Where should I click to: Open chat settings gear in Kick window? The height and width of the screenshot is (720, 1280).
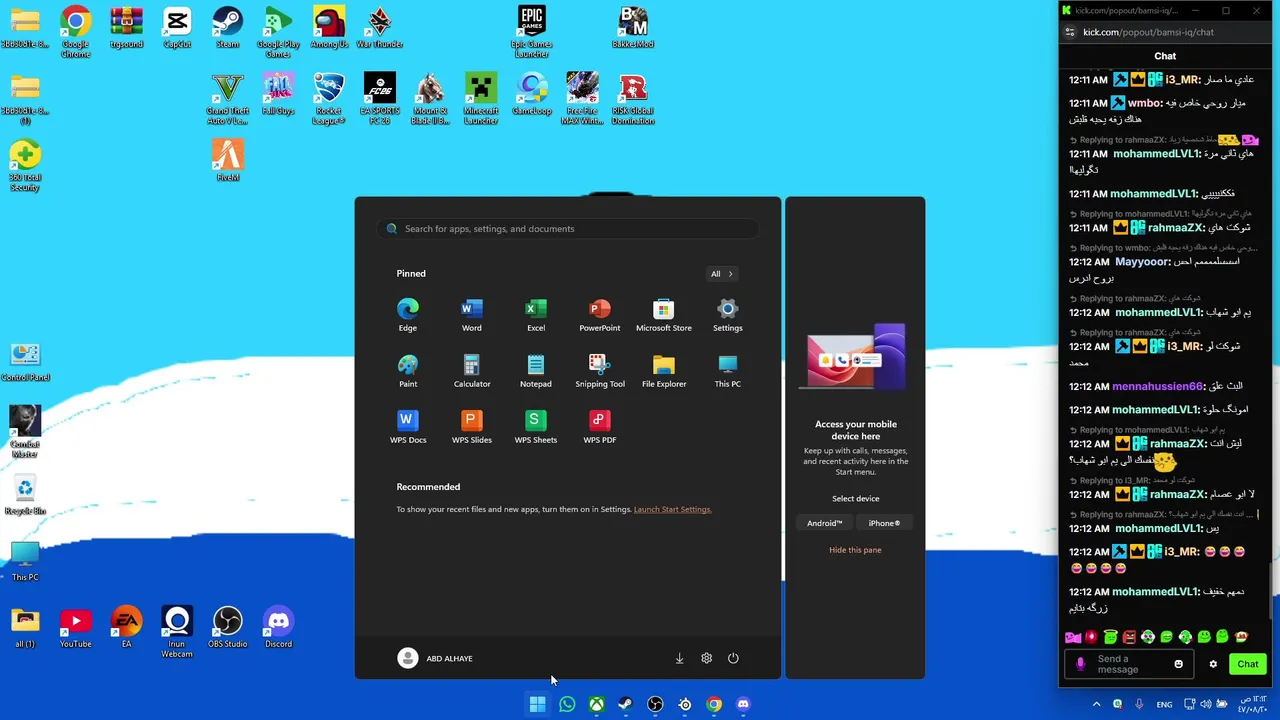click(x=1213, y=664)
